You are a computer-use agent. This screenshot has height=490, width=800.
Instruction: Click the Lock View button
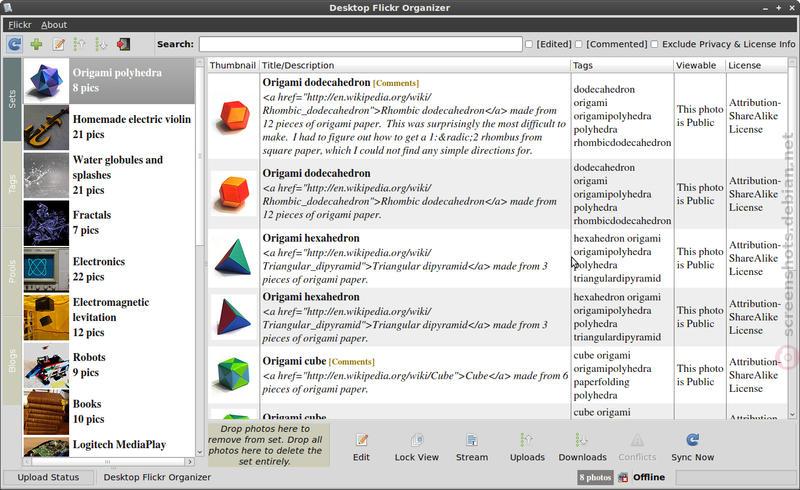tap(416, 447)
